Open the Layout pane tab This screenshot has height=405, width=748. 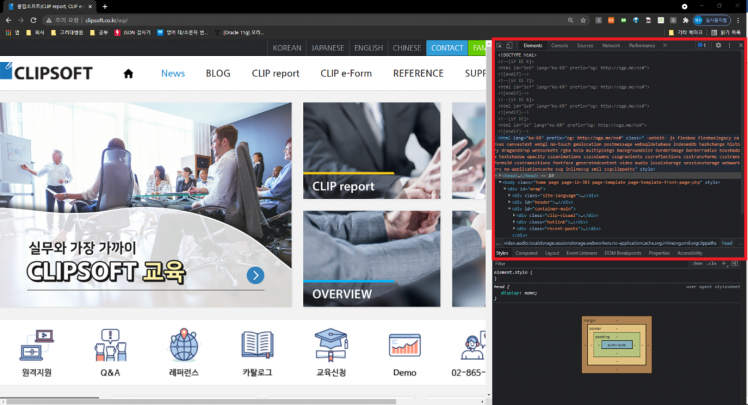(552, 253)
